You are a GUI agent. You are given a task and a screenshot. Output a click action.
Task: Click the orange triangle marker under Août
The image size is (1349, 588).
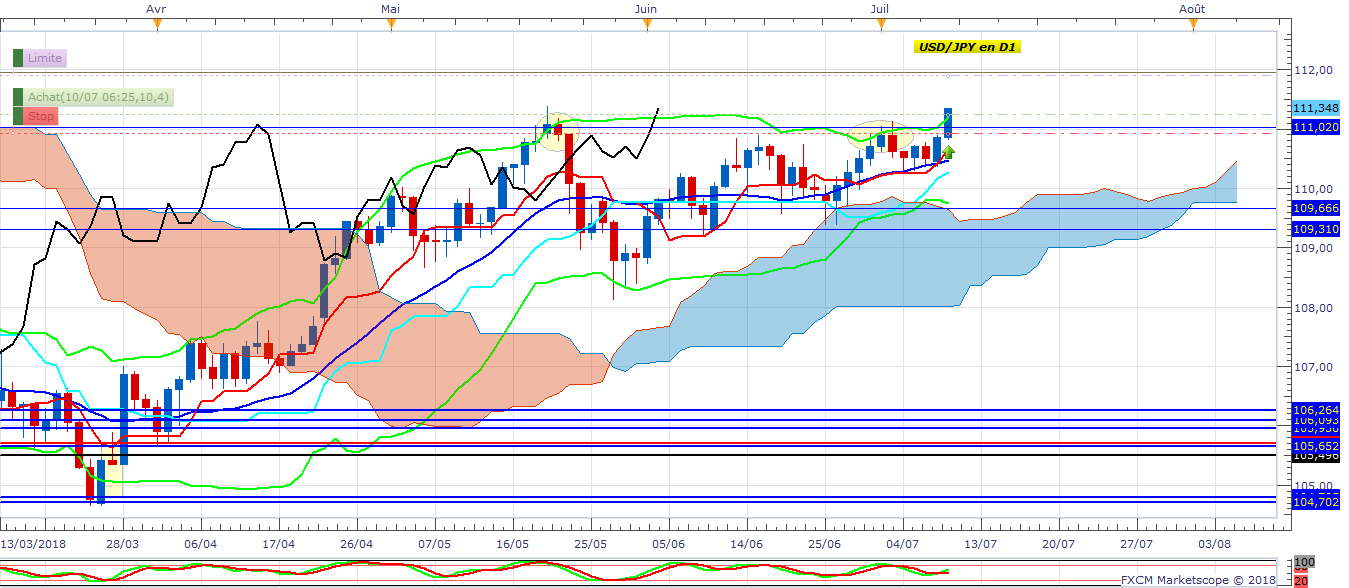pos(1191,25)
